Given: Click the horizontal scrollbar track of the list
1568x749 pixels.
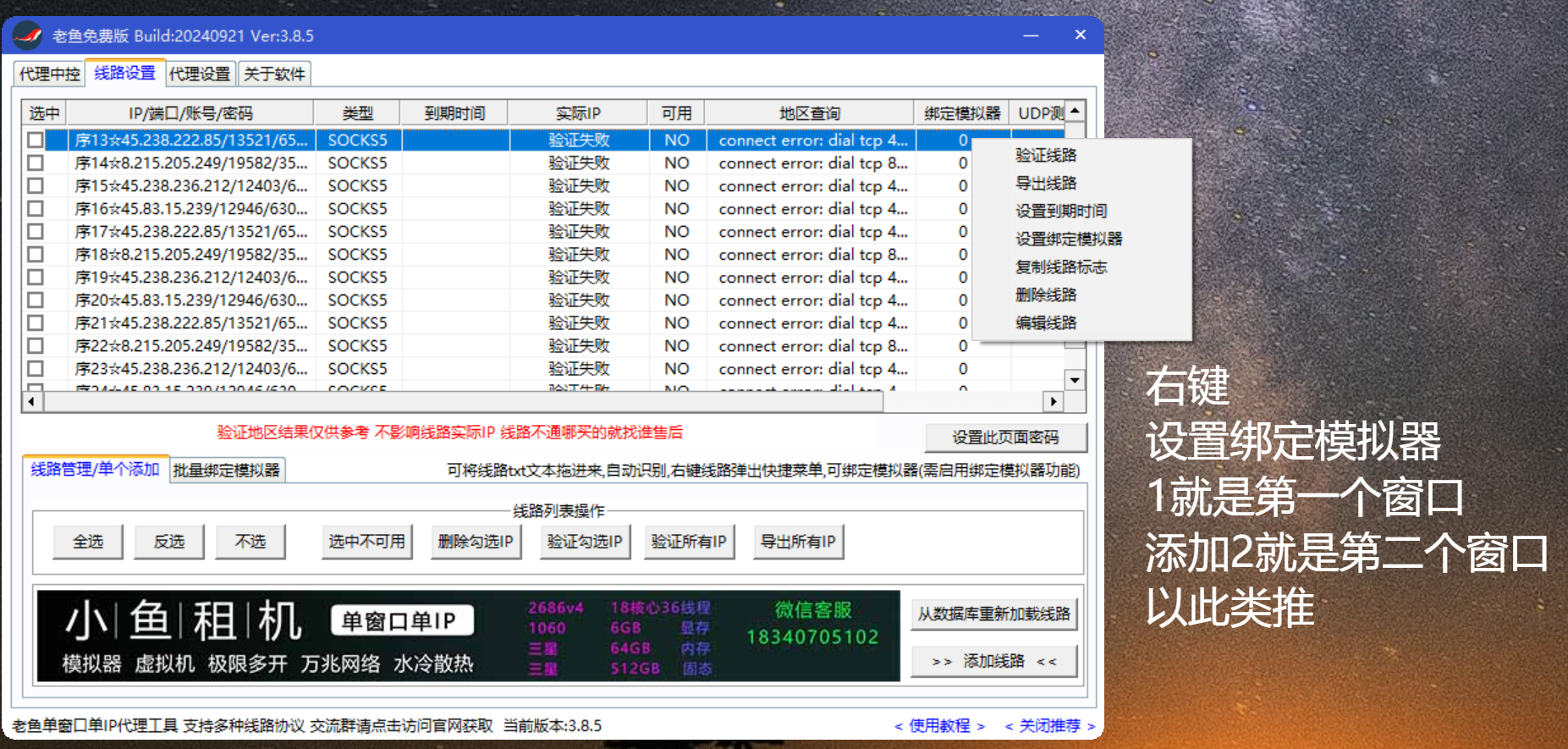Looking at the screenshot, I should click(542, 401).
